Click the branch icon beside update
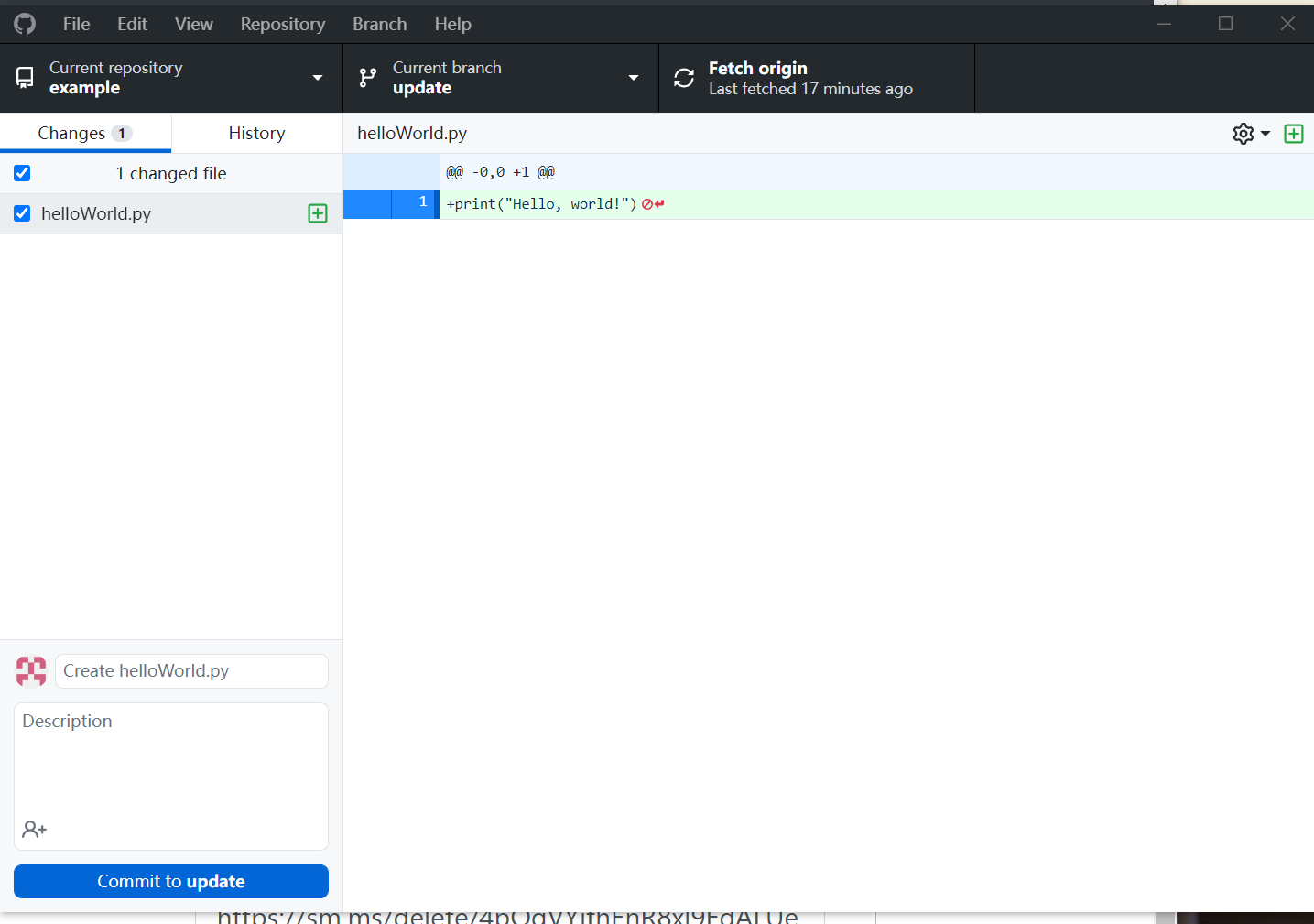This screenshot has height=924, width=1314. click(367, 78)
